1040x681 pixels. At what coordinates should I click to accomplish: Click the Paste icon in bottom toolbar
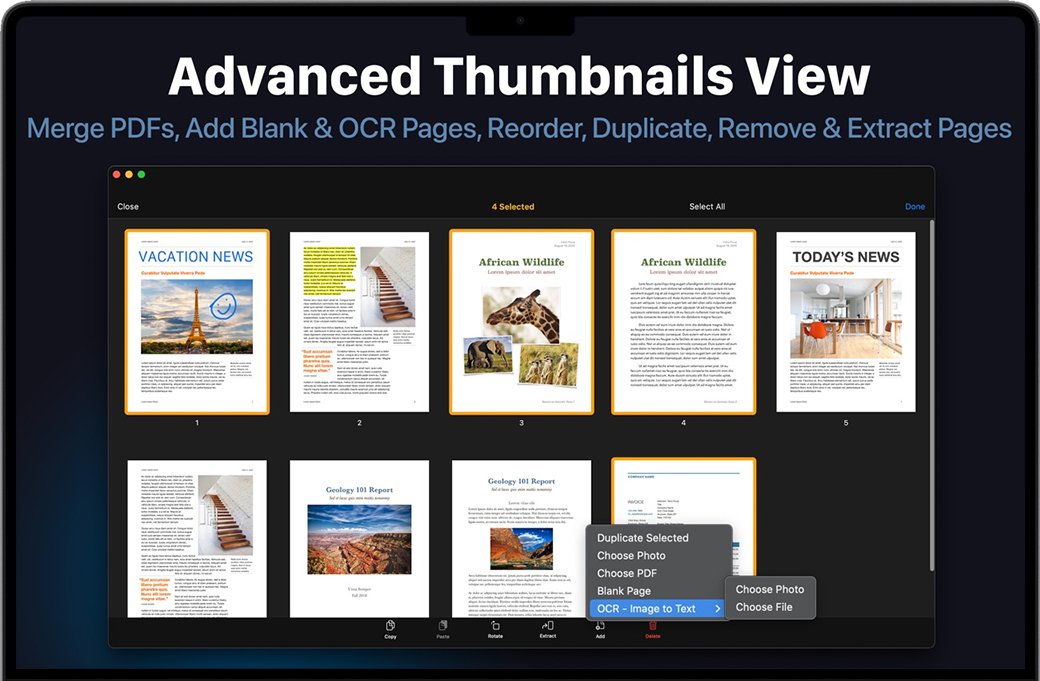(443, 626)
